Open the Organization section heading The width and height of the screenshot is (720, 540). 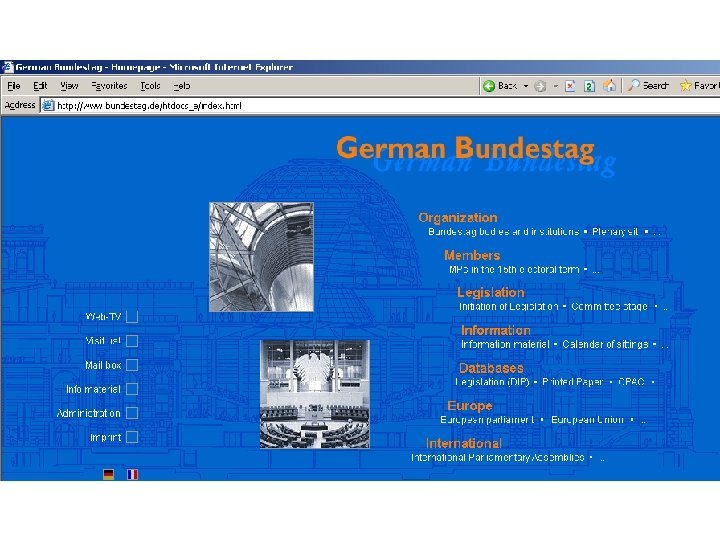click(x=458, y=218)
